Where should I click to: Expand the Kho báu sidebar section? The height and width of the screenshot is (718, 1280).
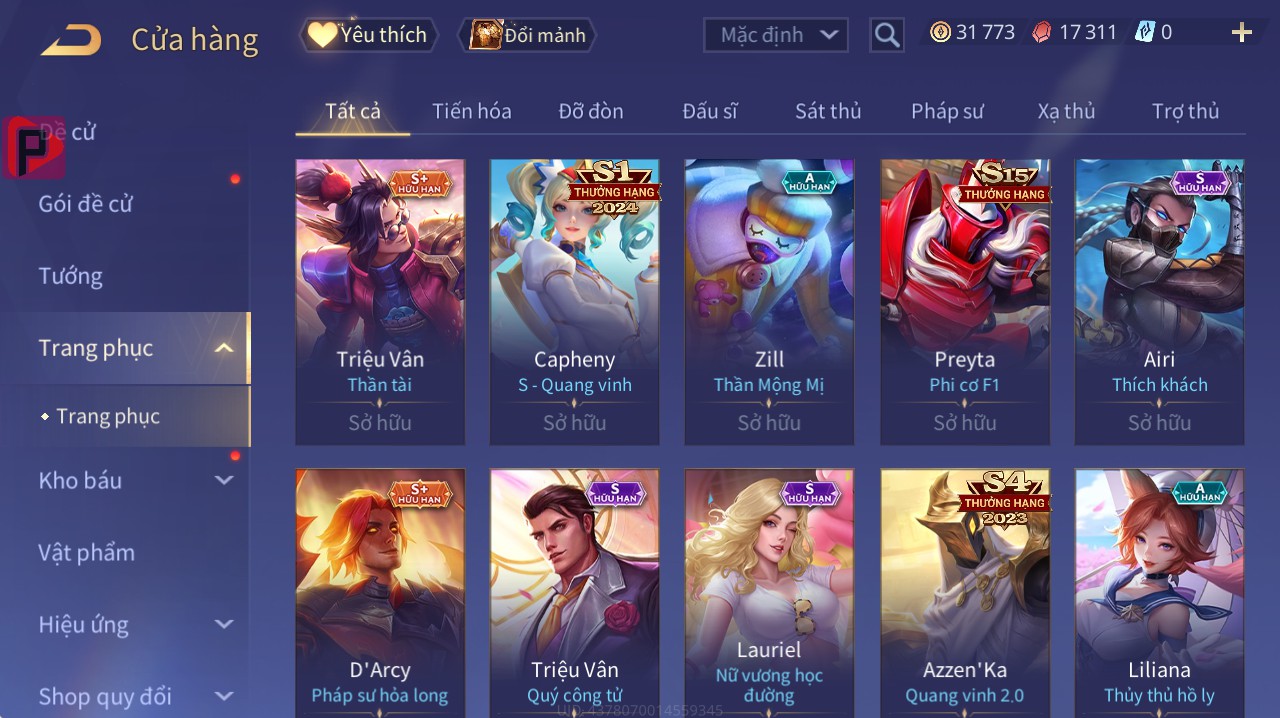224,480
